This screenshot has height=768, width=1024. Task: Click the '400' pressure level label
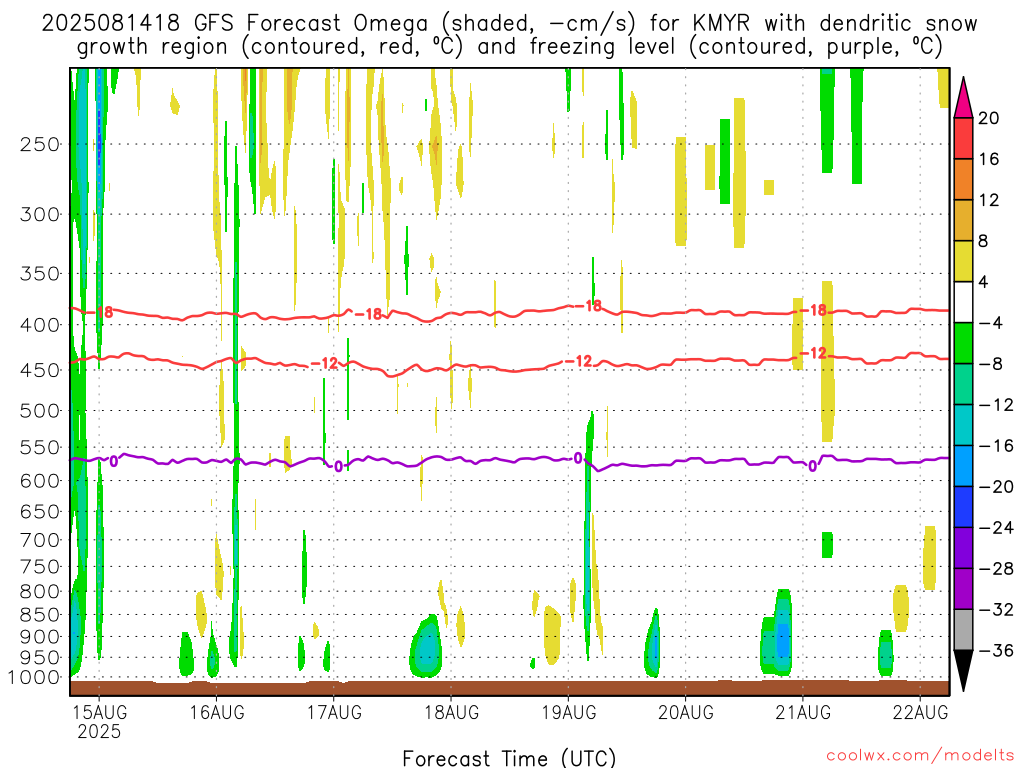tap(40, 325)
